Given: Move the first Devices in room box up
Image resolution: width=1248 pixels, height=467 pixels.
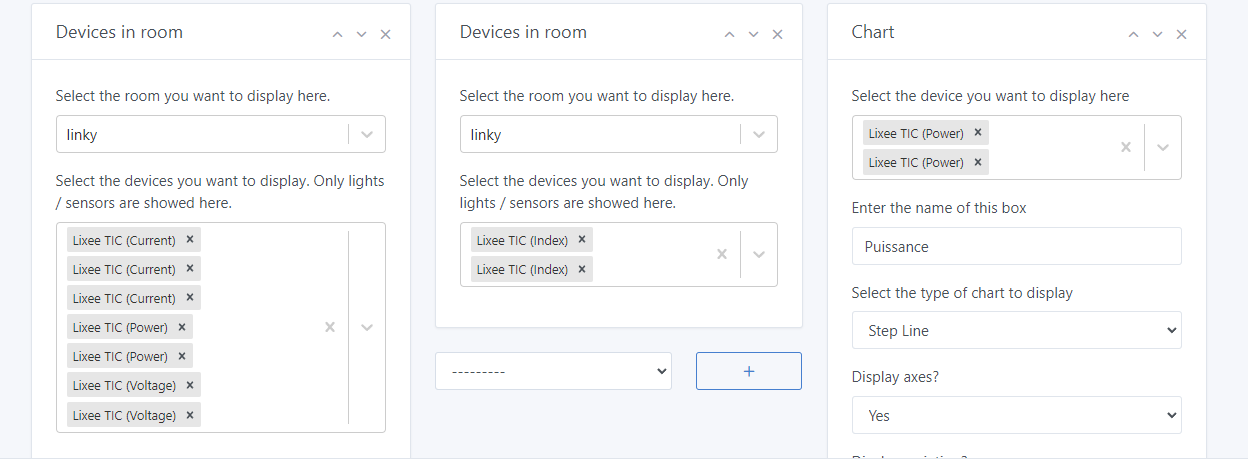Looking at the screenshot, I should 337,34.
